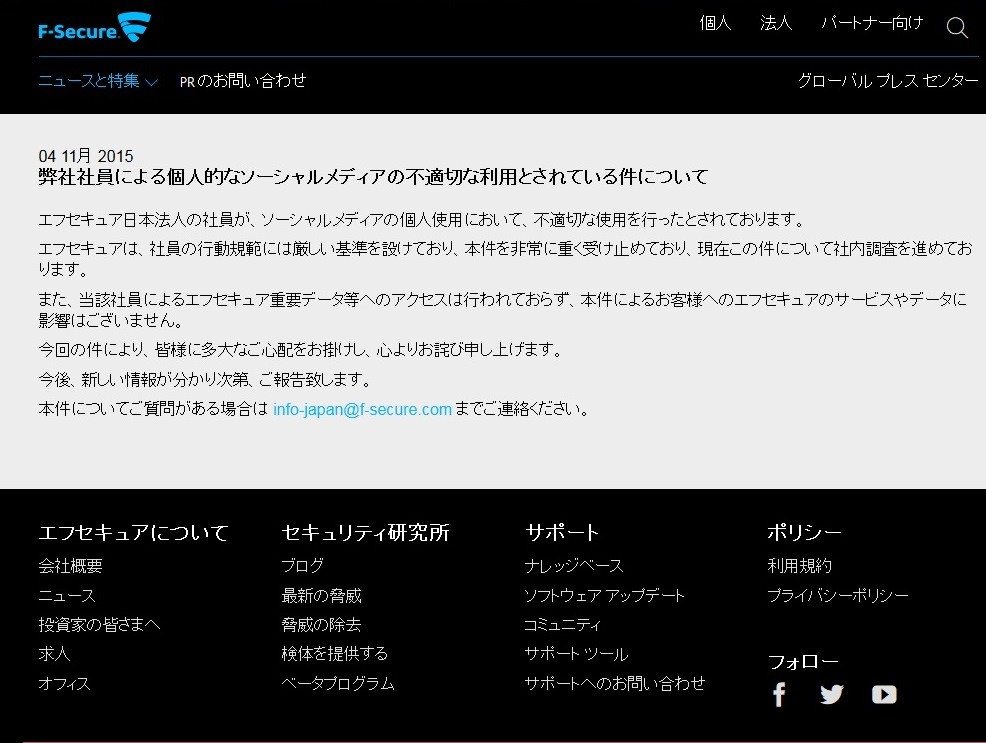Open ブログ under セキュリティ研究所
The width and height of the screenshot is (986, 743).
tap(302, 566)
